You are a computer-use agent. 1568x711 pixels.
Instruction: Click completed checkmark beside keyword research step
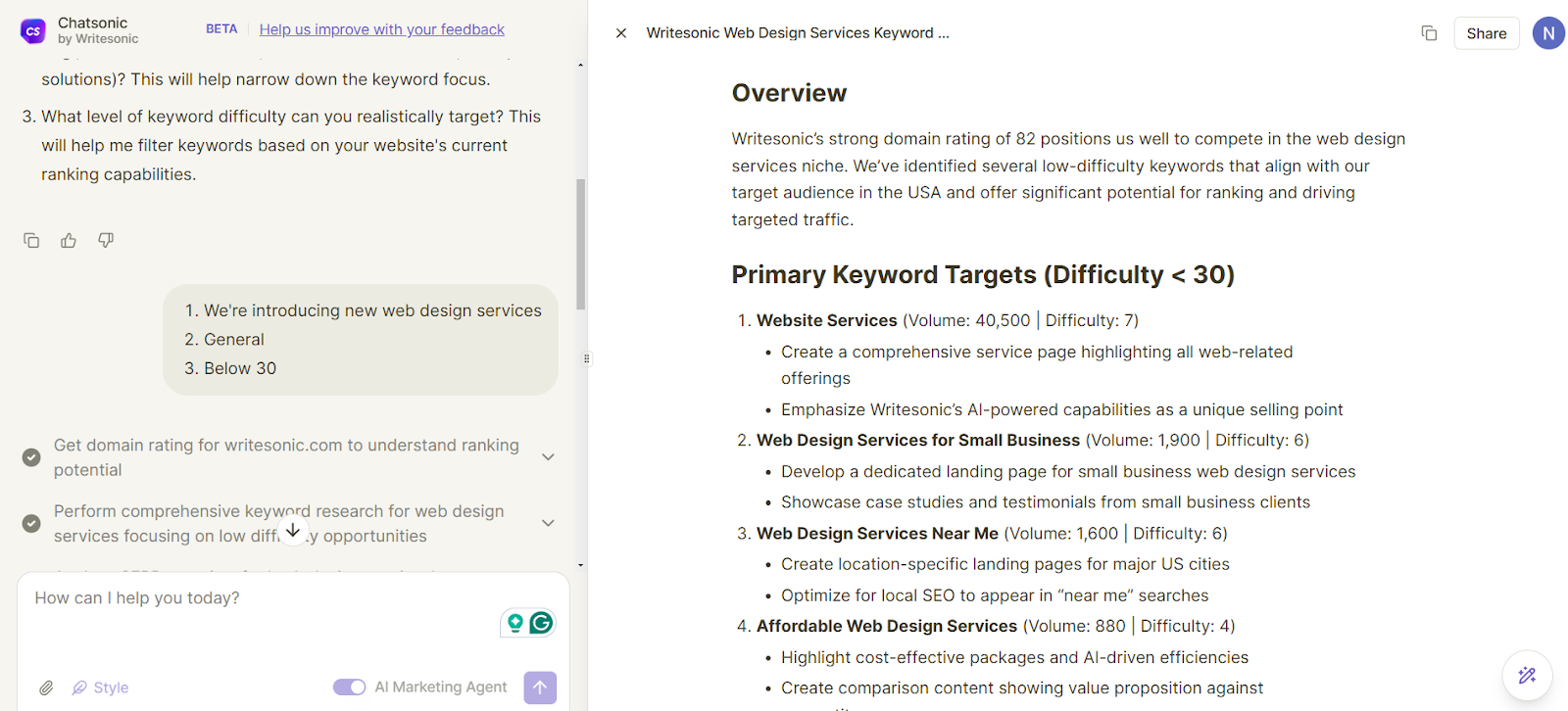31,523
